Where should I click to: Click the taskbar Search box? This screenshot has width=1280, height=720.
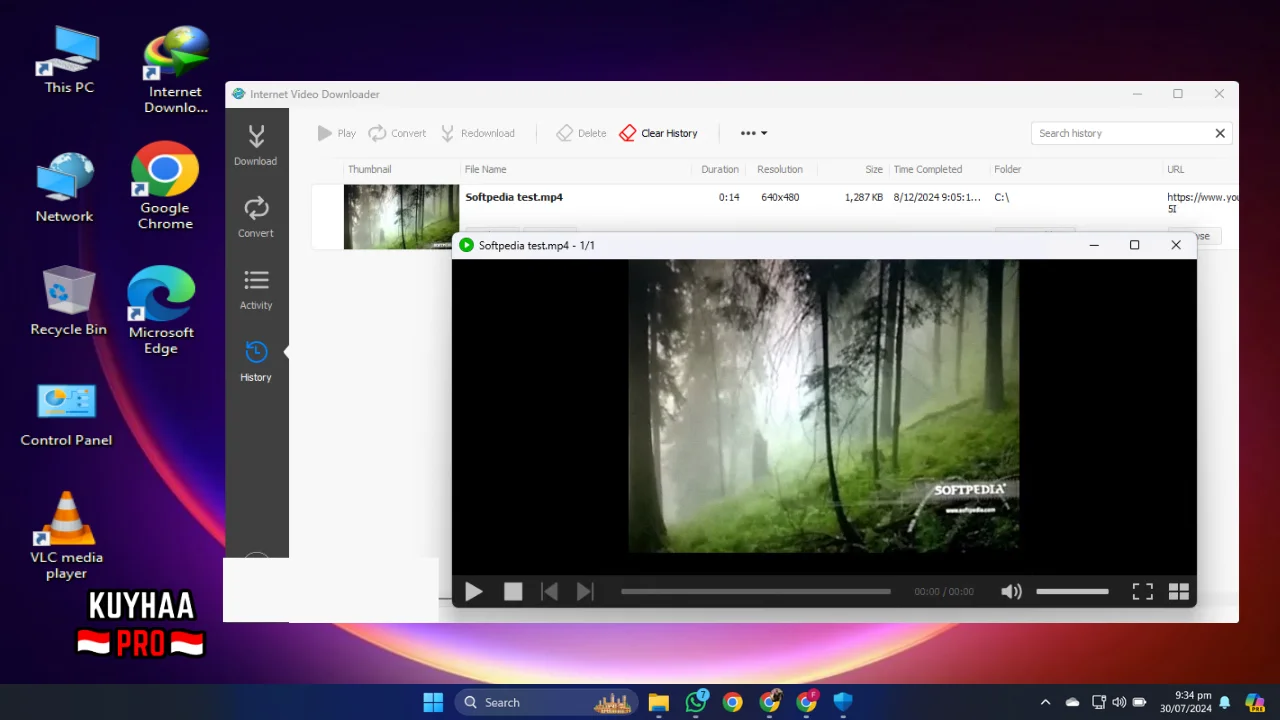click(547, 702)
